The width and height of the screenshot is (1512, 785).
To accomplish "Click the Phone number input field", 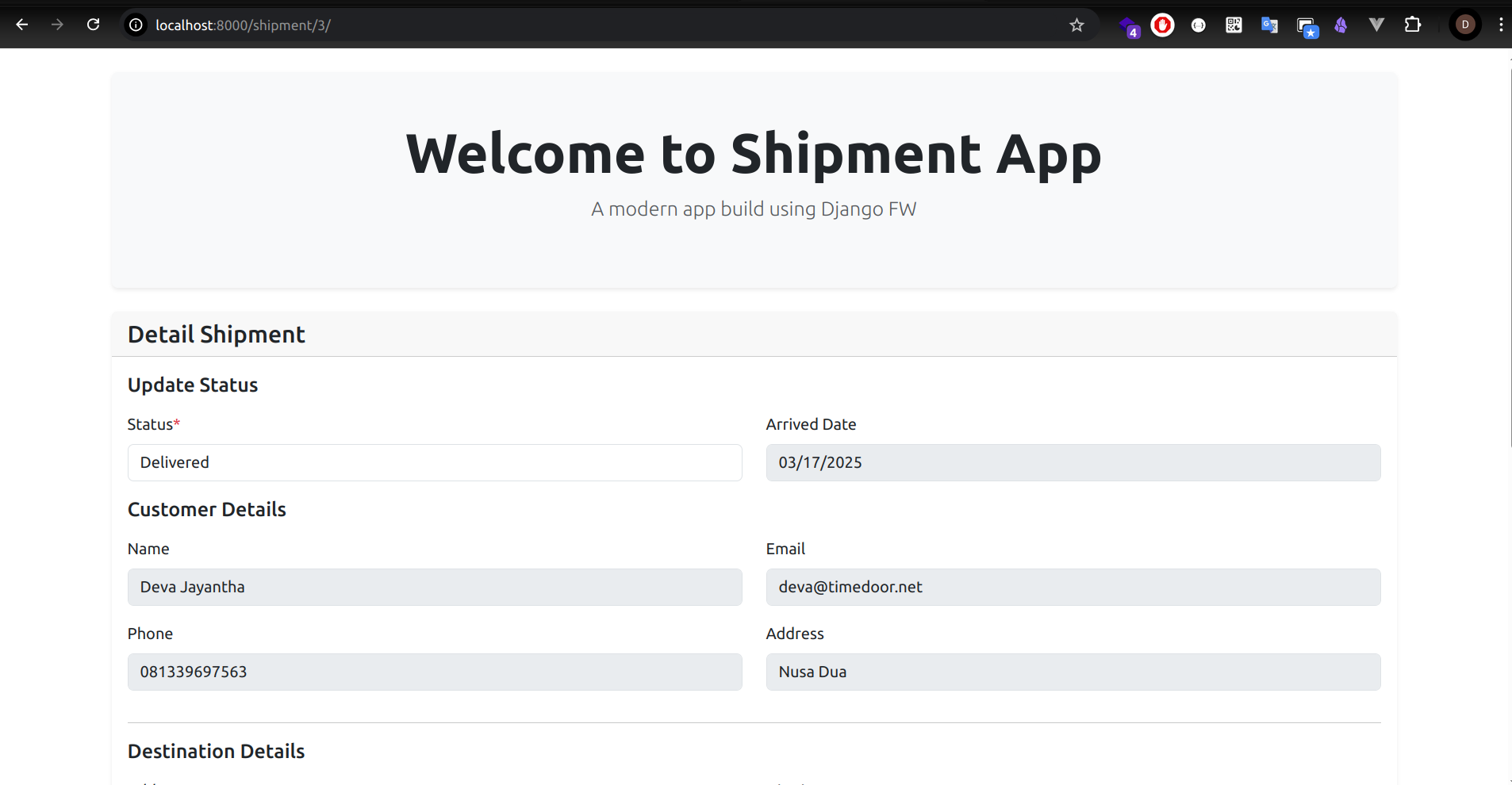I will coord(435,672).
